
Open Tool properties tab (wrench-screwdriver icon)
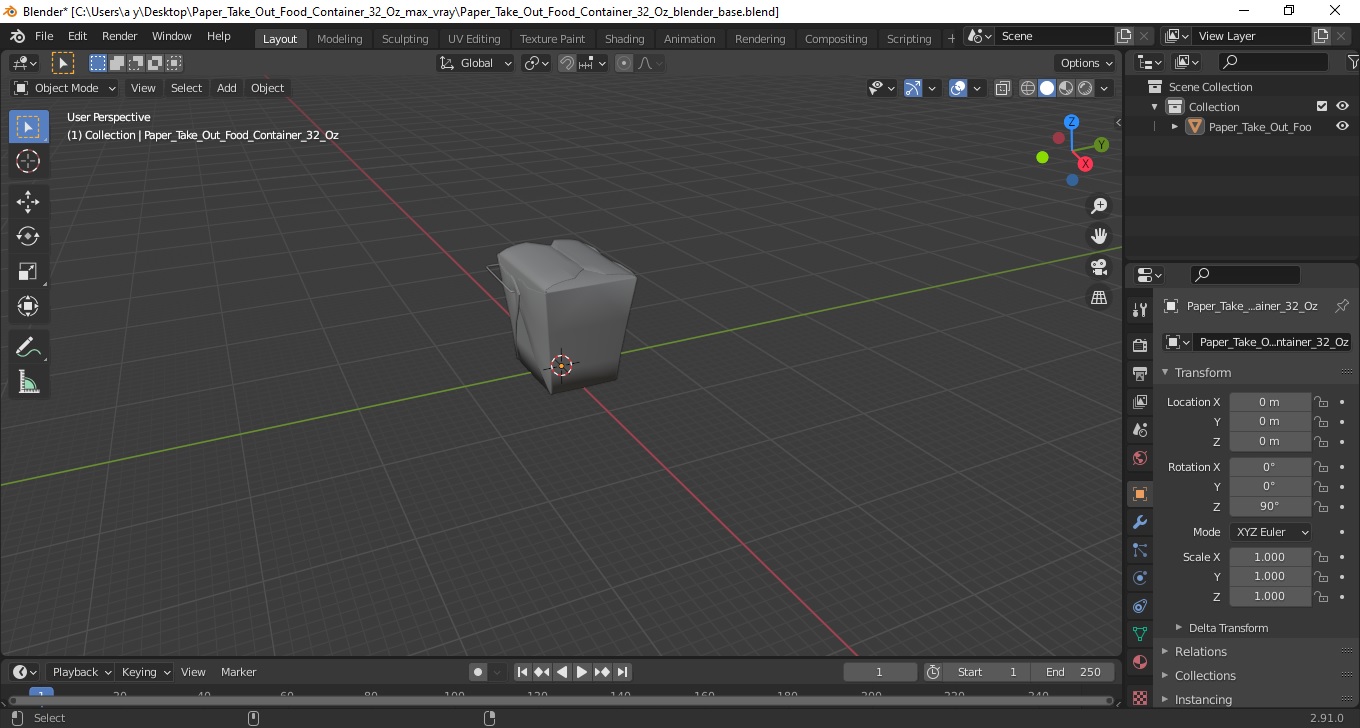[1139, 310]
